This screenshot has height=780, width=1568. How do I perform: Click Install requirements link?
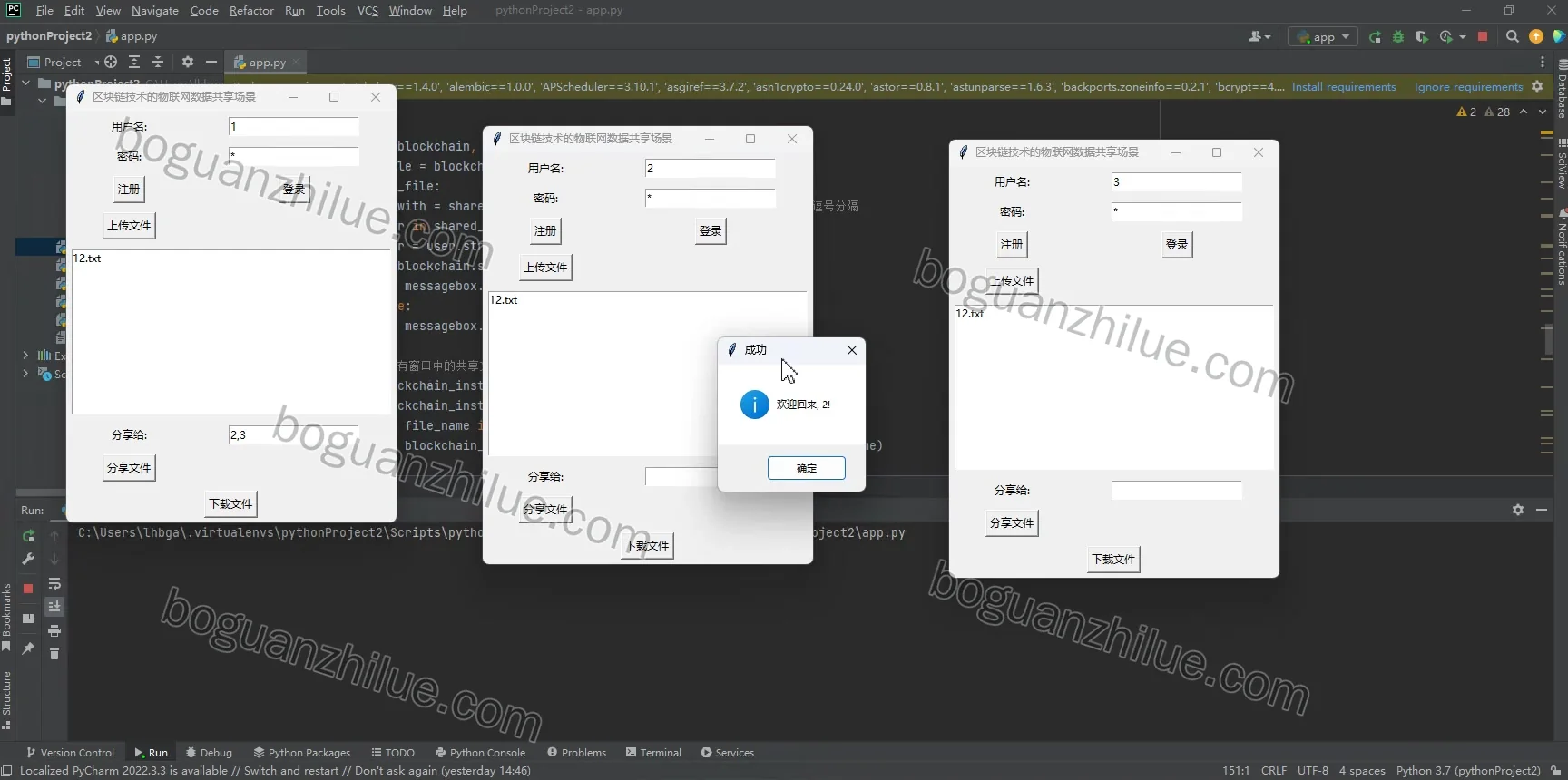pos(1344,87)
